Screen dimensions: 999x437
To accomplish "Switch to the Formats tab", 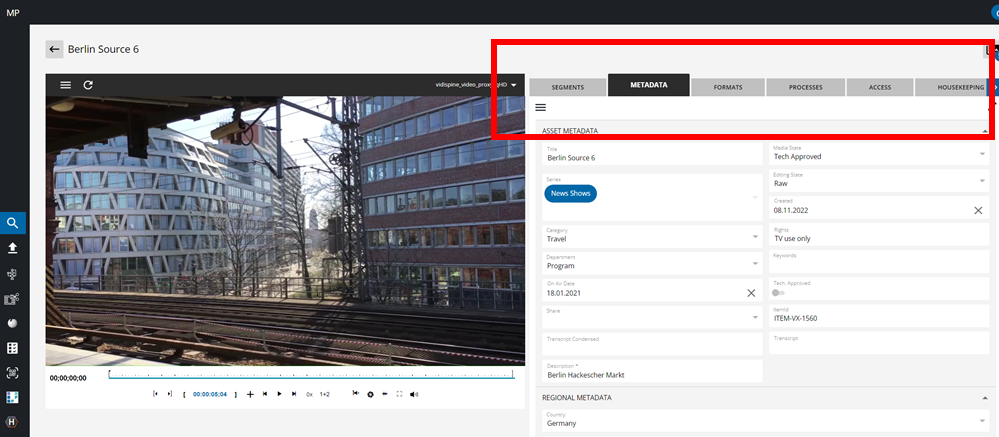I will click(727, 87).
